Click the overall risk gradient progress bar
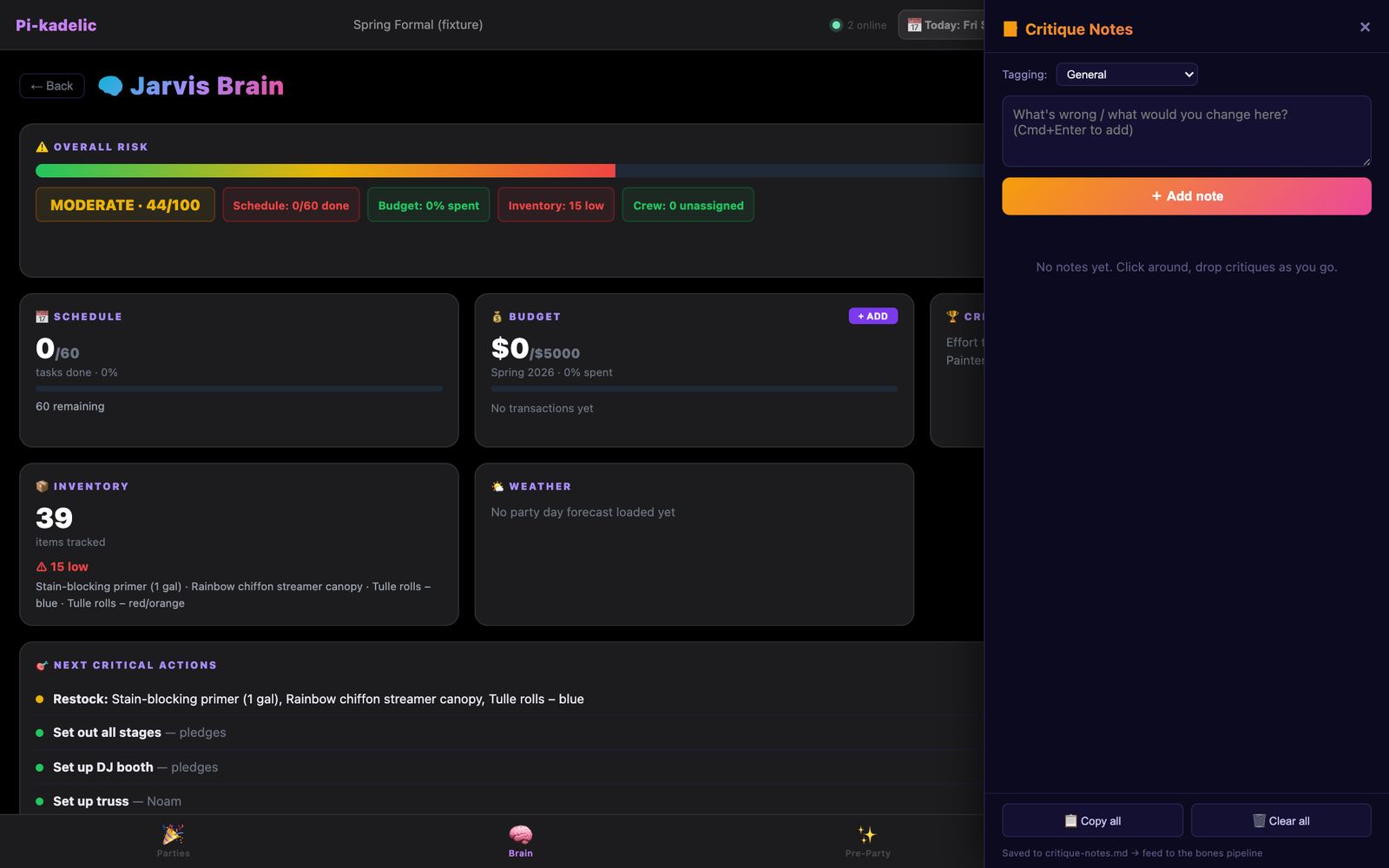This screenshot has height=868, width=1389. pyautogui.click(x=510, y=171)
